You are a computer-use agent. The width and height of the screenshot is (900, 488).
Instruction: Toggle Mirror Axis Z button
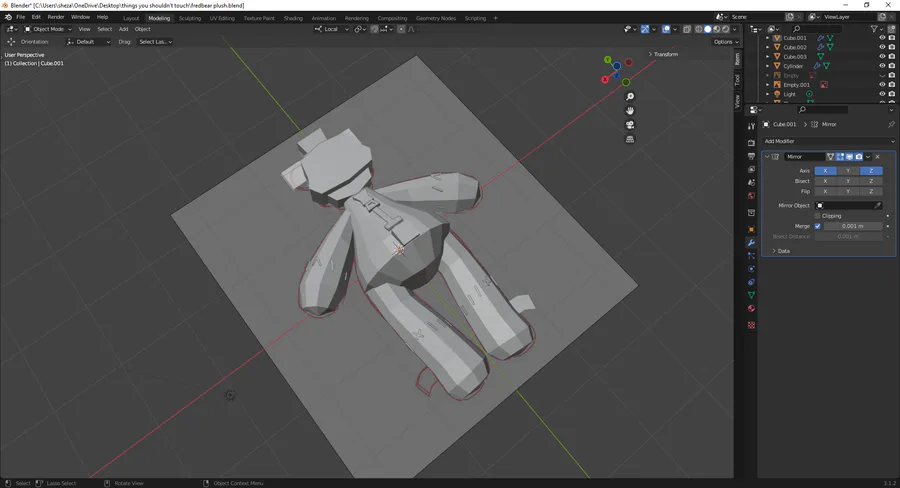point(871,171)
